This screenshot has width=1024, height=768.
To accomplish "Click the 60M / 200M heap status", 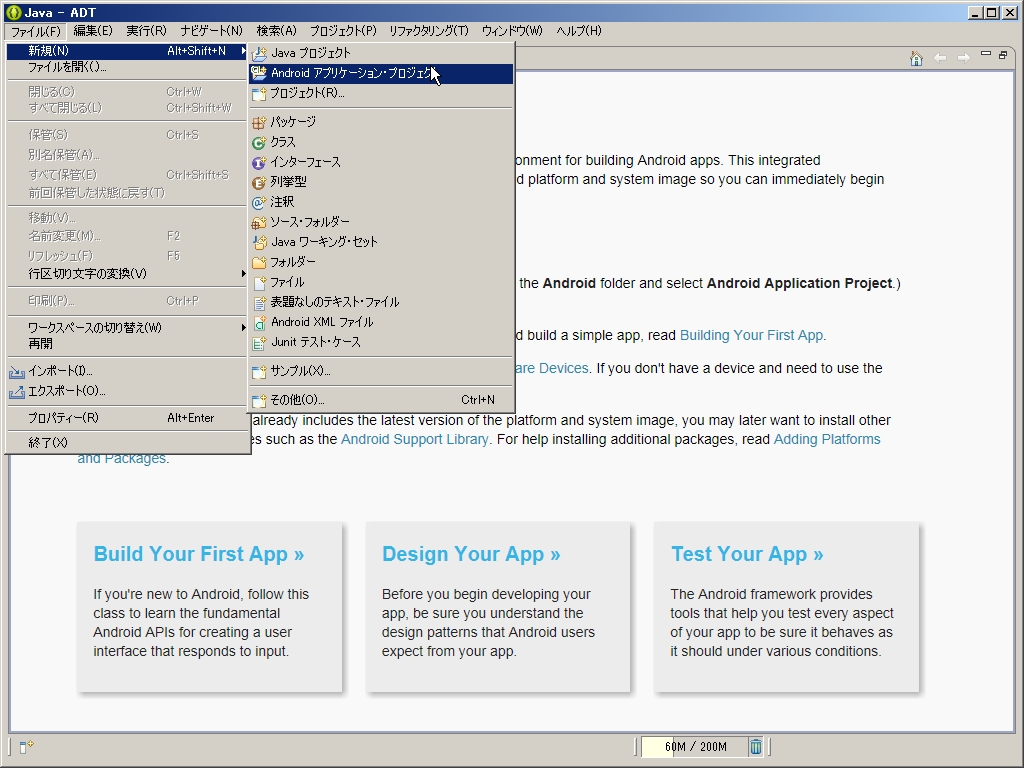I will 694,746.
